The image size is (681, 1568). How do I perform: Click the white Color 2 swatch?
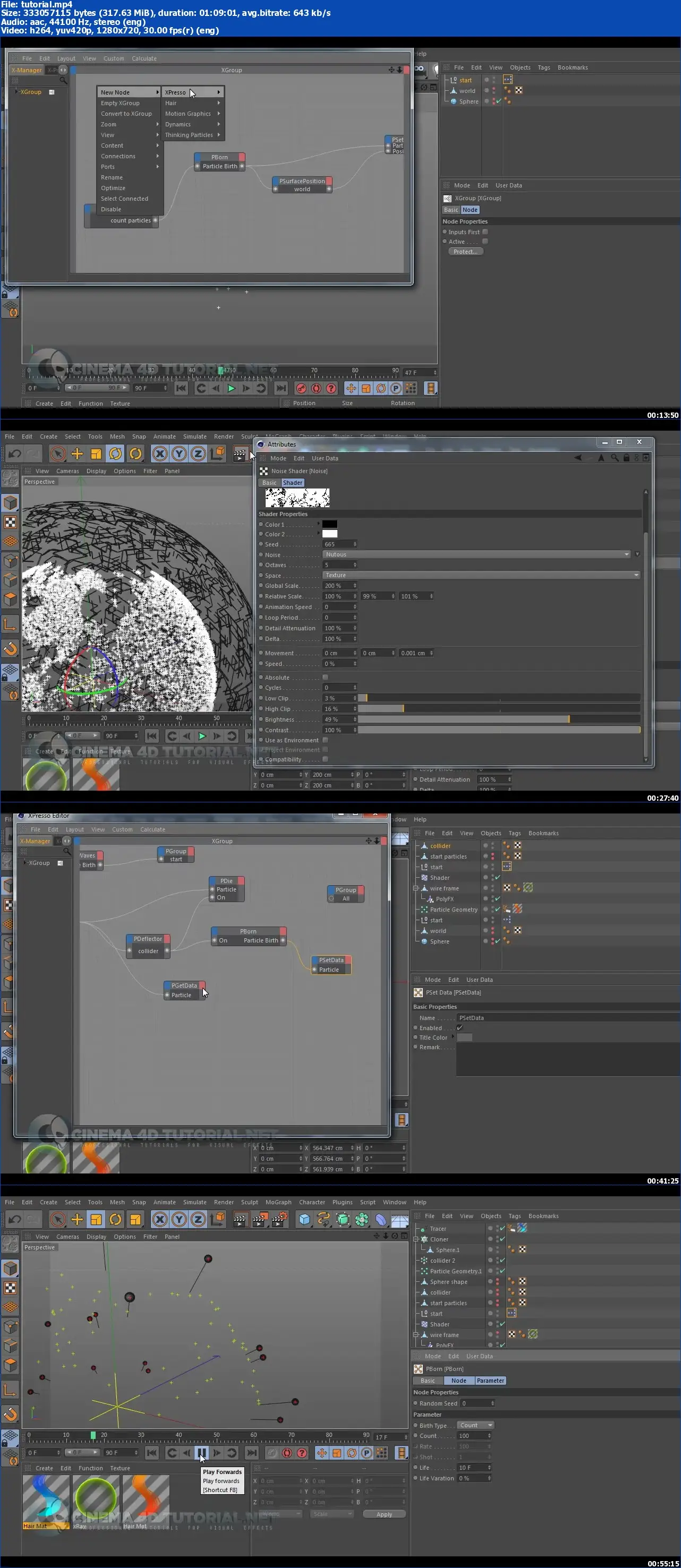point(329,534)
